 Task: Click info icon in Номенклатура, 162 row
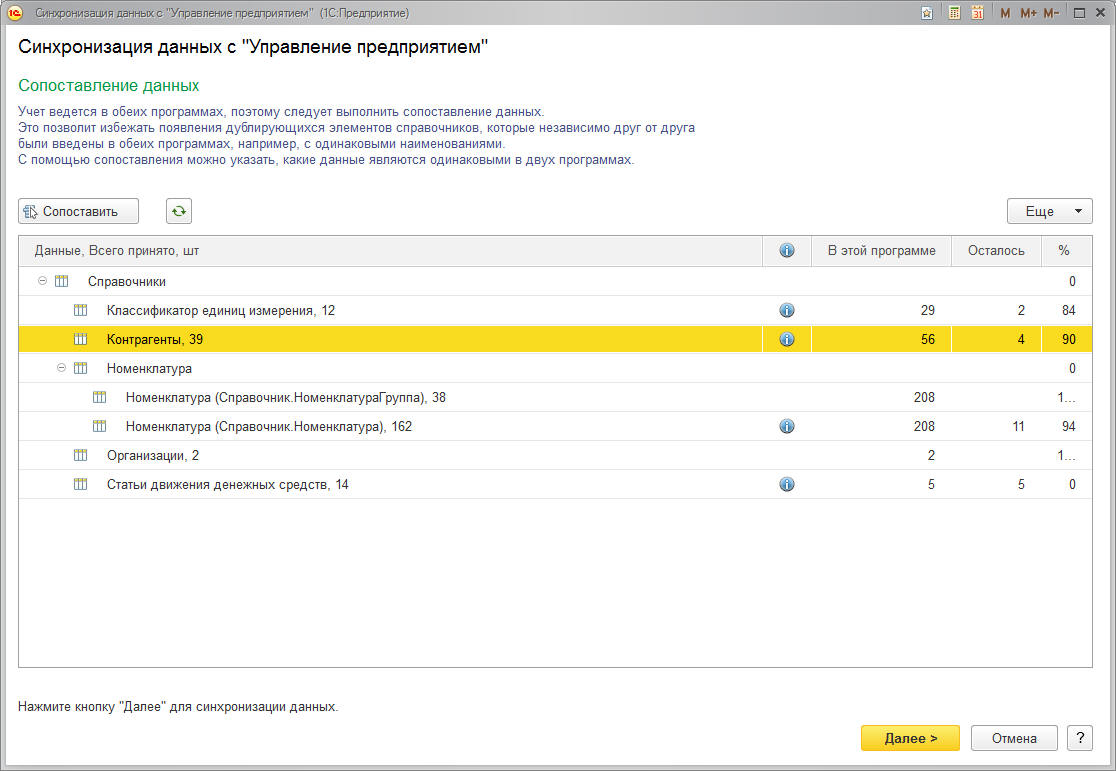click(786, 427)
